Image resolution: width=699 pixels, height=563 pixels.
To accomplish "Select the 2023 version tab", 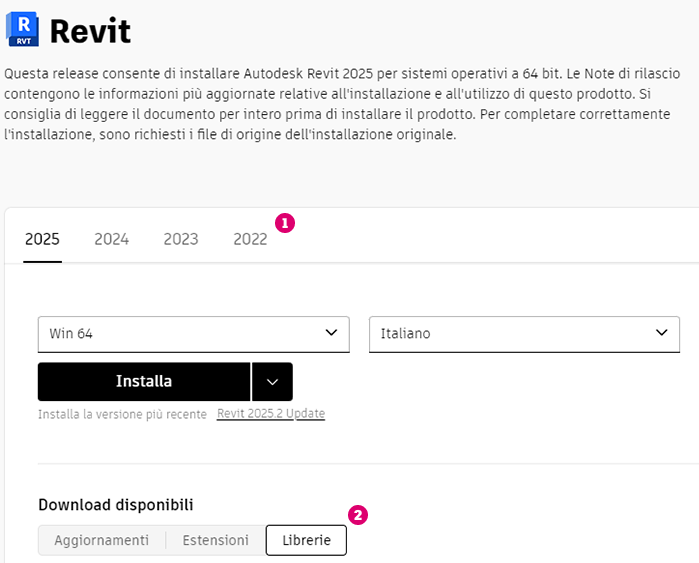I will pos(181,239).
